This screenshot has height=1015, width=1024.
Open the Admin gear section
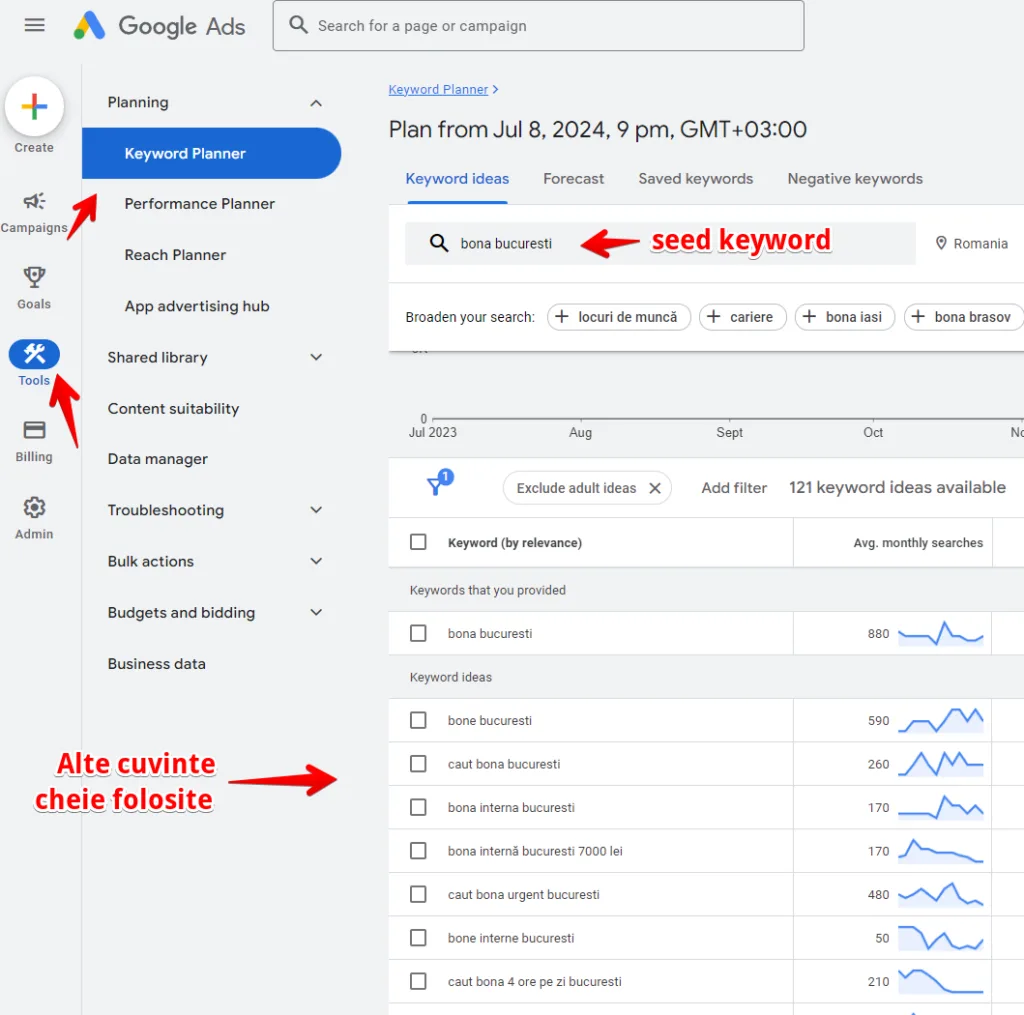coord(34,518)
